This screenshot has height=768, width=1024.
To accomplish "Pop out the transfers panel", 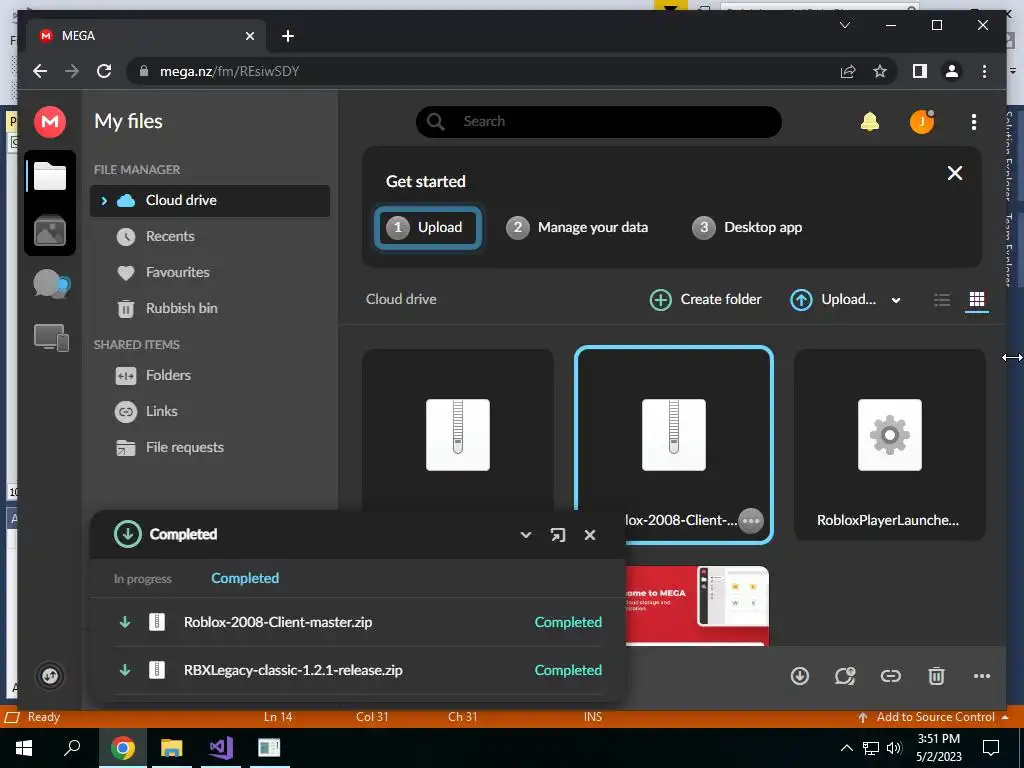I will pyautogui.click(x=558, y=535).
